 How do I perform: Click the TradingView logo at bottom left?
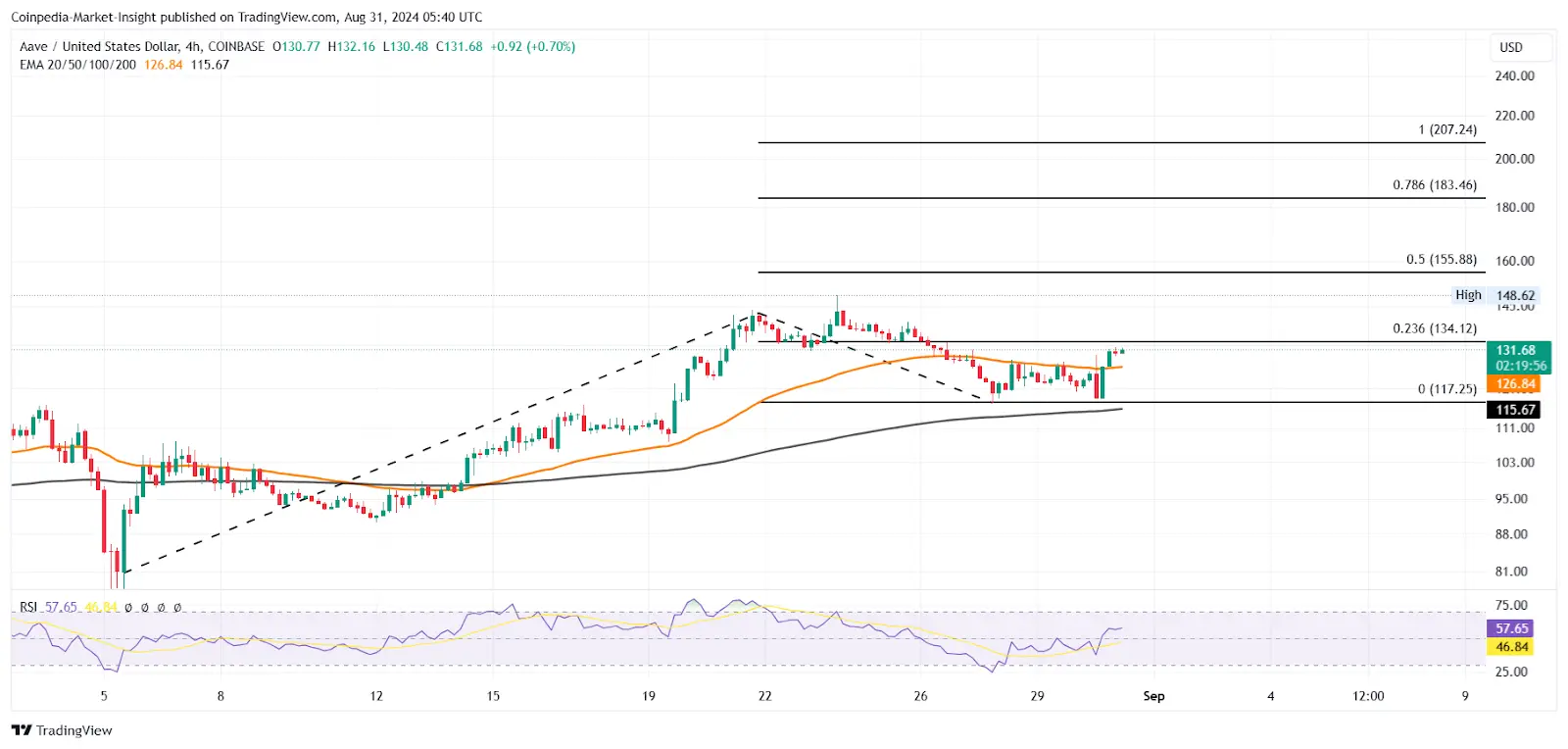coord(62,730)
